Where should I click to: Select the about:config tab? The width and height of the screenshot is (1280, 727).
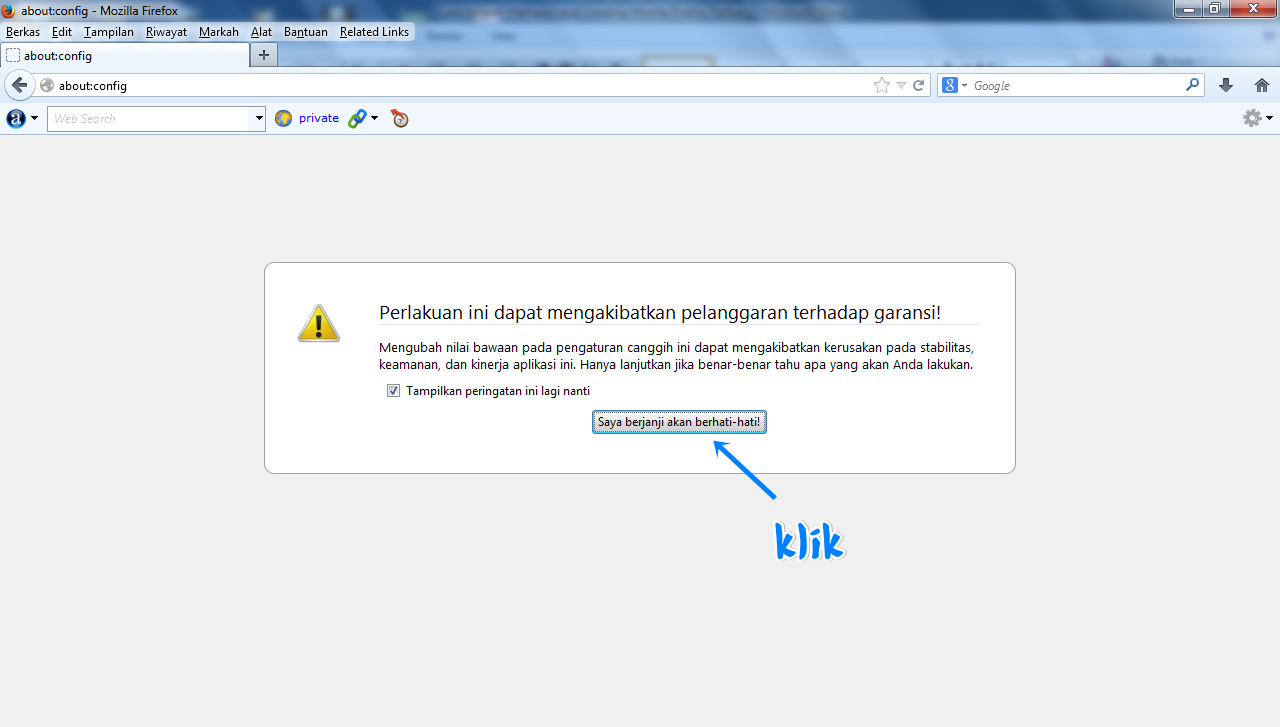pos(124,55)
